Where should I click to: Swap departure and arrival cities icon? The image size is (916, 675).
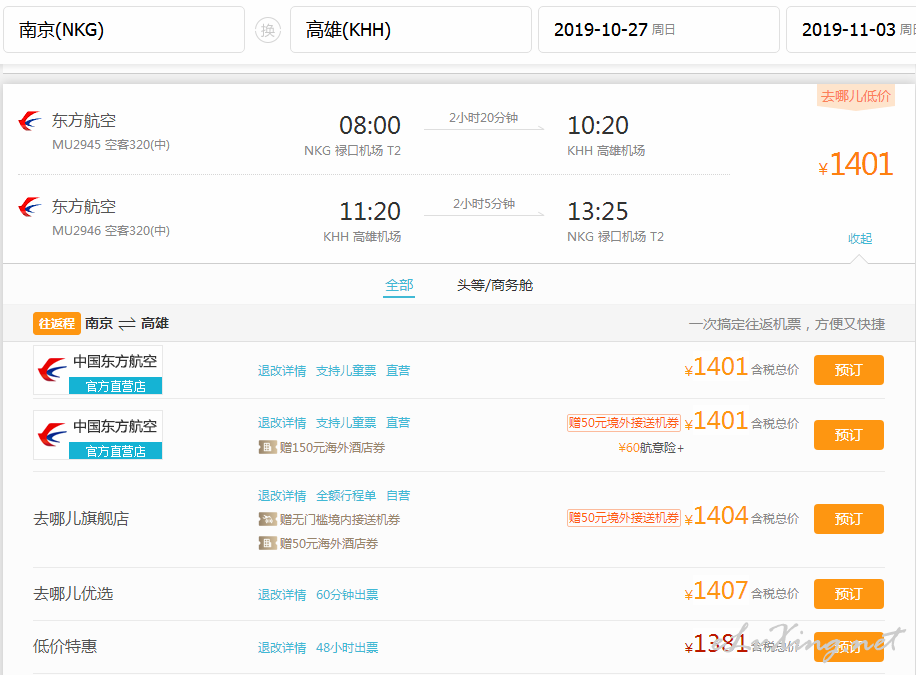(x=268, y=30)
